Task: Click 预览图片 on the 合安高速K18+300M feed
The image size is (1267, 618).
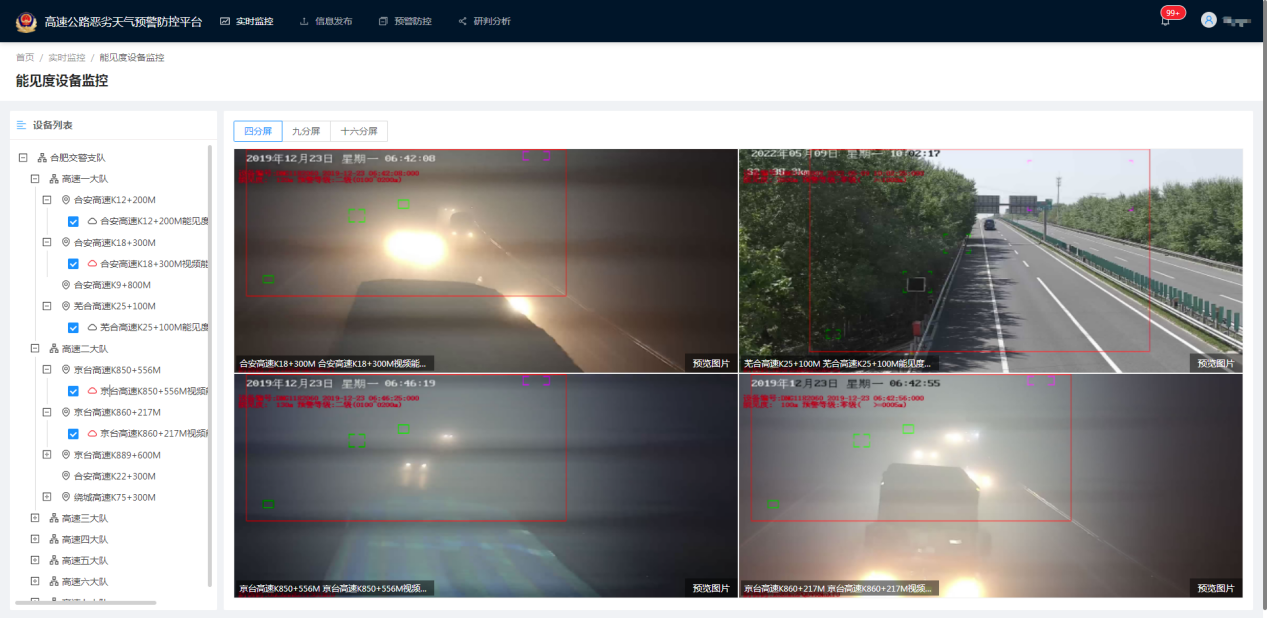Action: 711,363
